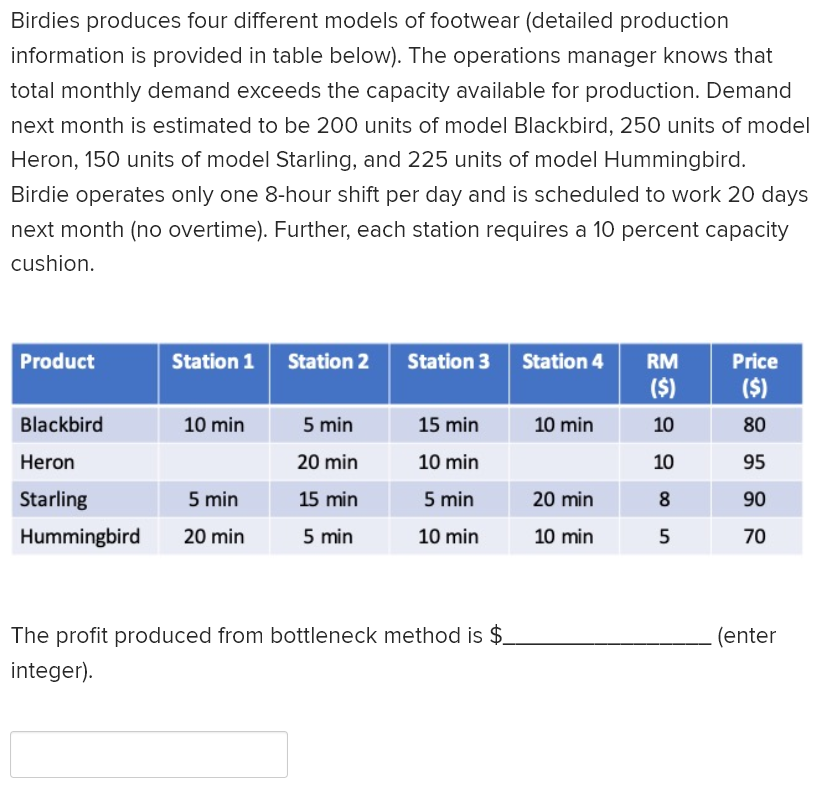Select Hummingbird's RM cell showing 5
The image size is (814, 793).
coord(663,537)
